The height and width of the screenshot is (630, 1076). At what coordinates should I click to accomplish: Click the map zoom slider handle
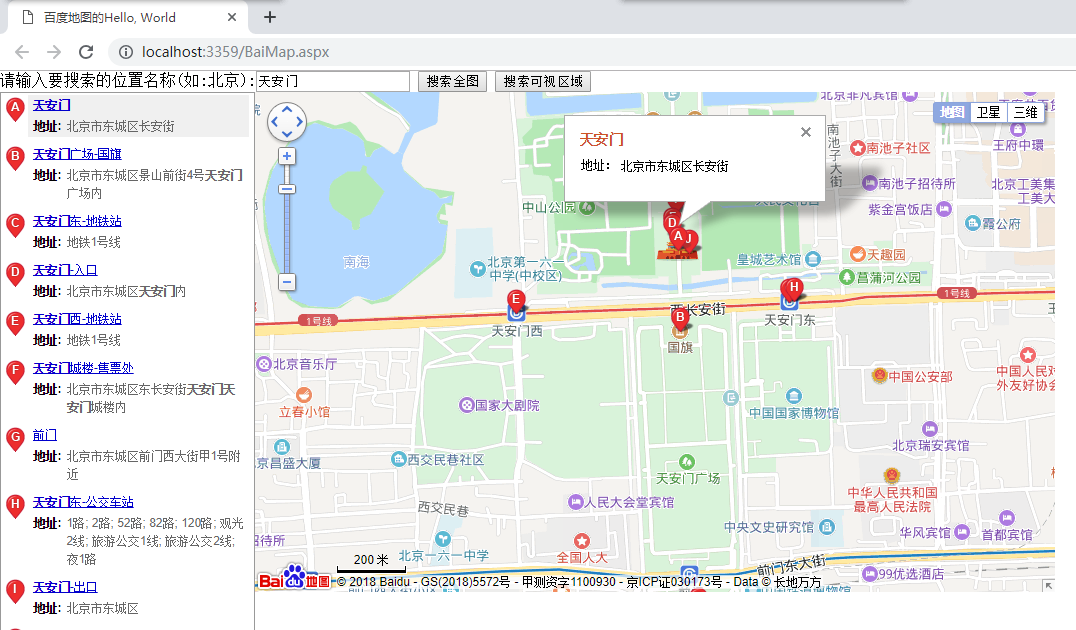tap(287, 189)
